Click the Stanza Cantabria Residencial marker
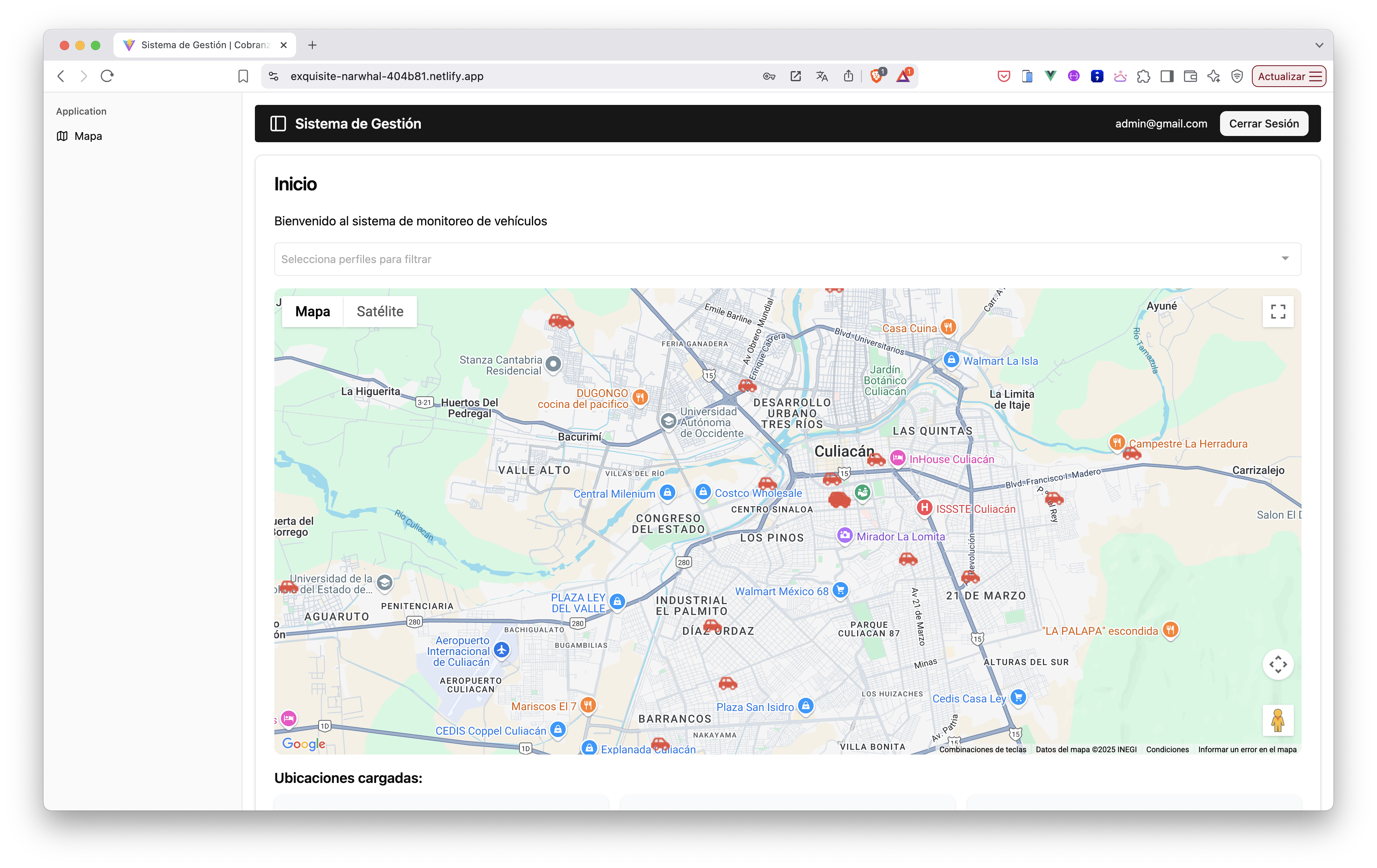Screen dimensions: 1377x868 (x=553, y=364)
